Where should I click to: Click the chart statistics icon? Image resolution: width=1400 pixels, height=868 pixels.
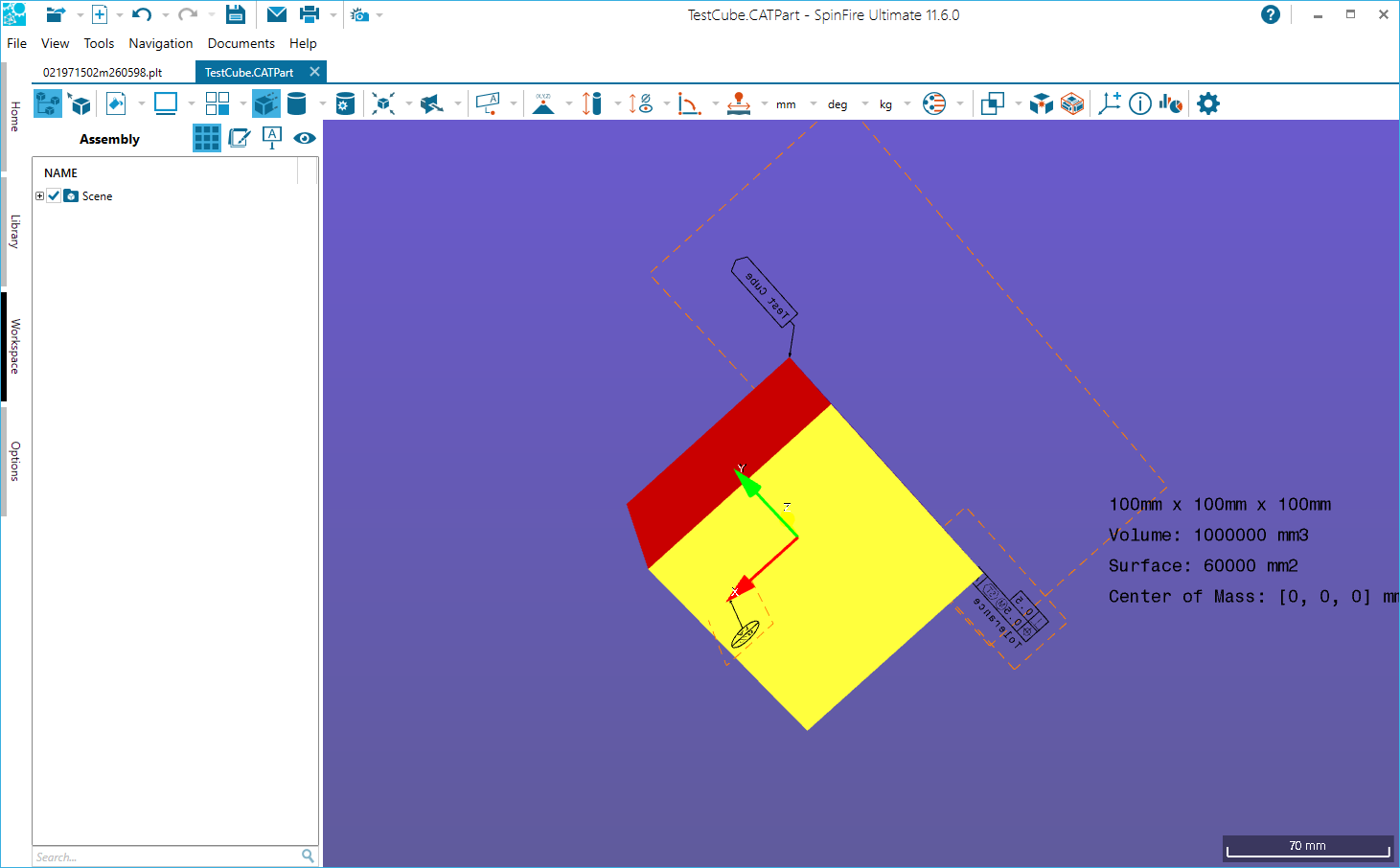click(1170, 103)
